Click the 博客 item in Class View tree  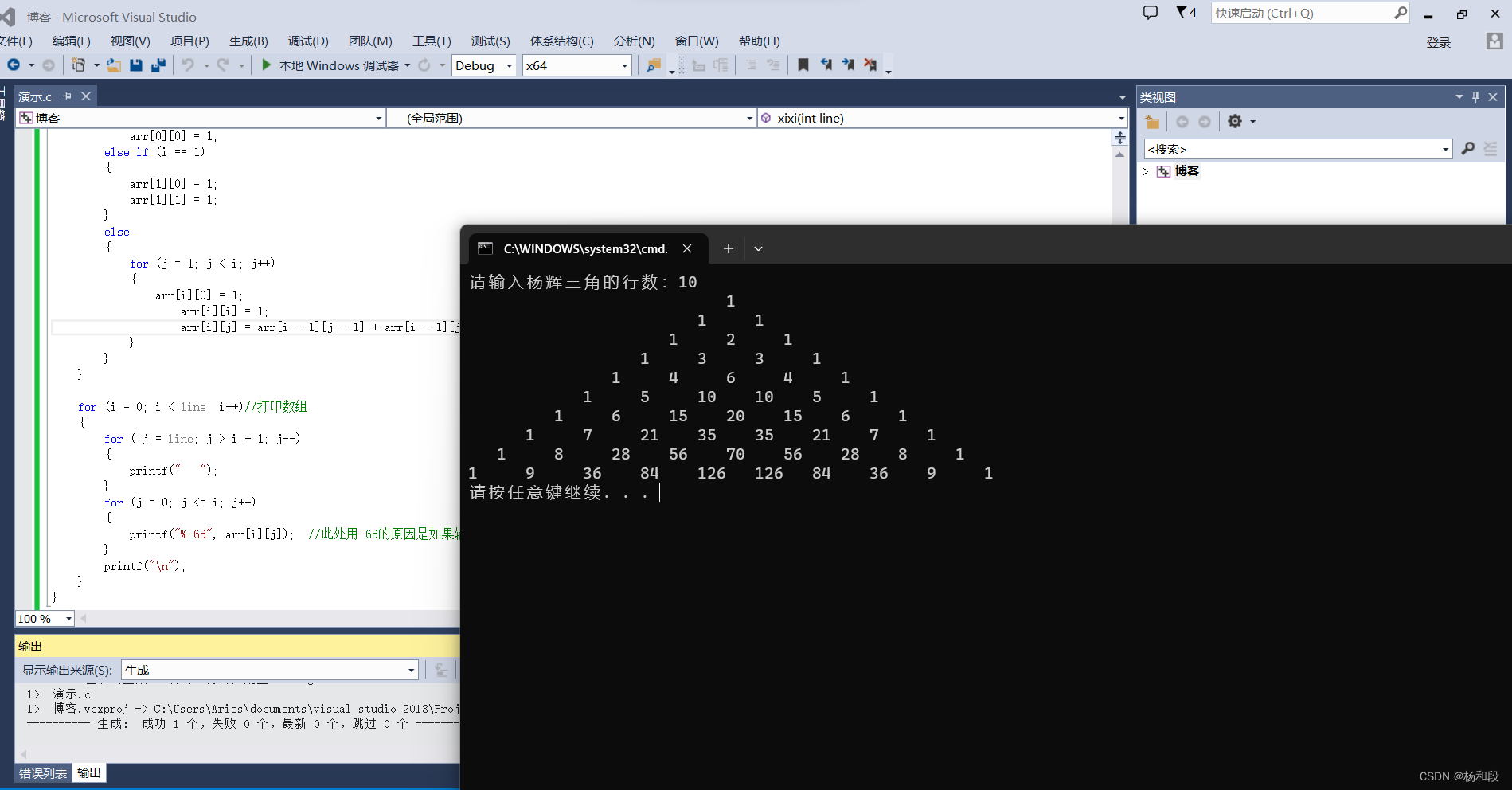point(1186,171)
